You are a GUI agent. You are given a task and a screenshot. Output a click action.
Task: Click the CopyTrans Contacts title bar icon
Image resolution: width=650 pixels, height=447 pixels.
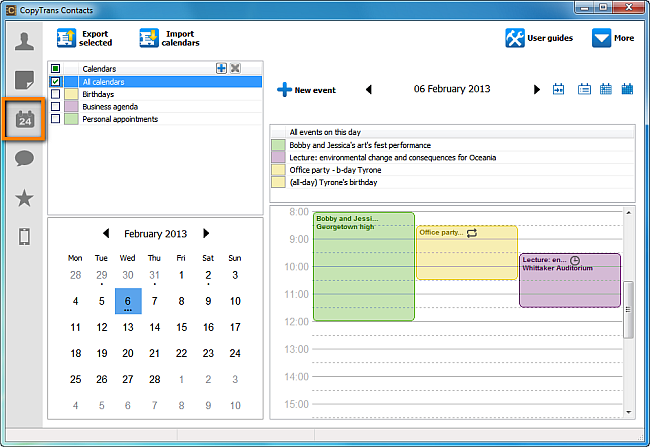click(11, 10)
